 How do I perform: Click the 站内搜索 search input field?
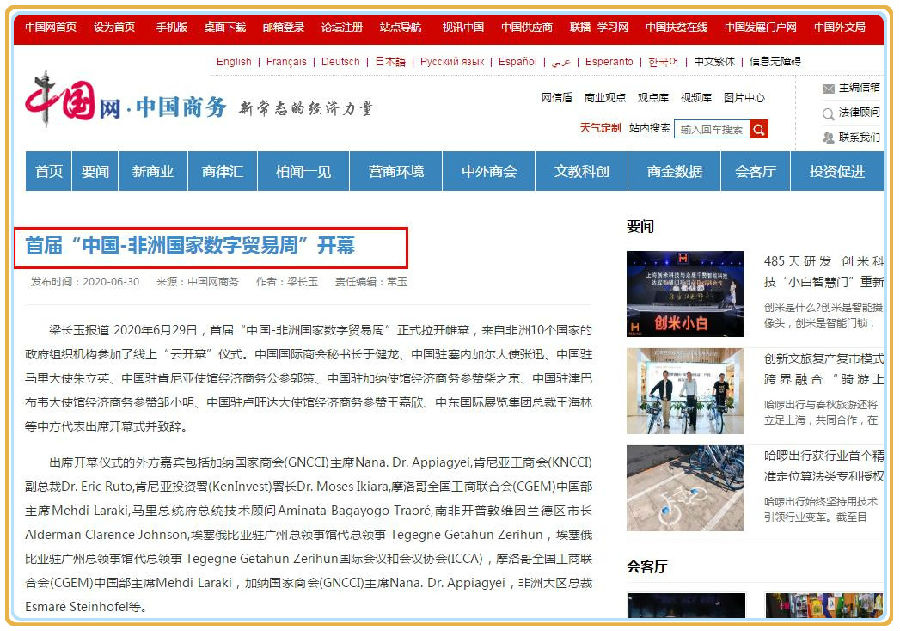(711, 129)
